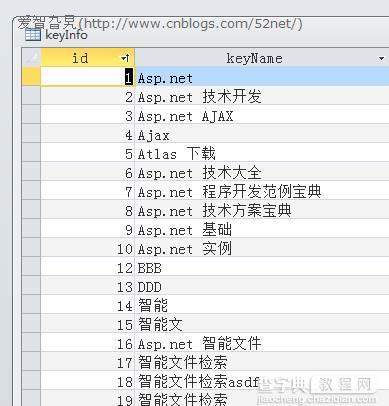Click the cell "智能文件检索asdf"
The image size is (389, 406).
pyautogui.click(x=262, y=381)
